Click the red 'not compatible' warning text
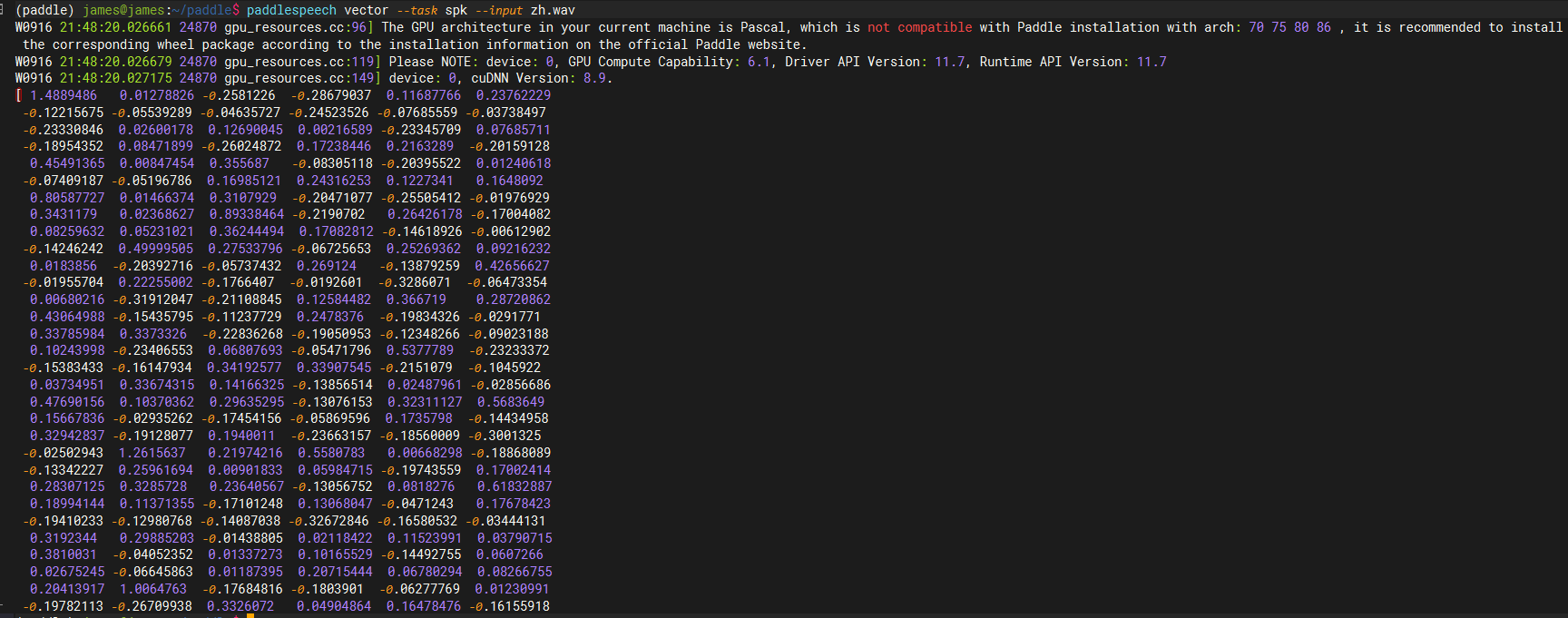 click(x=920, y=27)
